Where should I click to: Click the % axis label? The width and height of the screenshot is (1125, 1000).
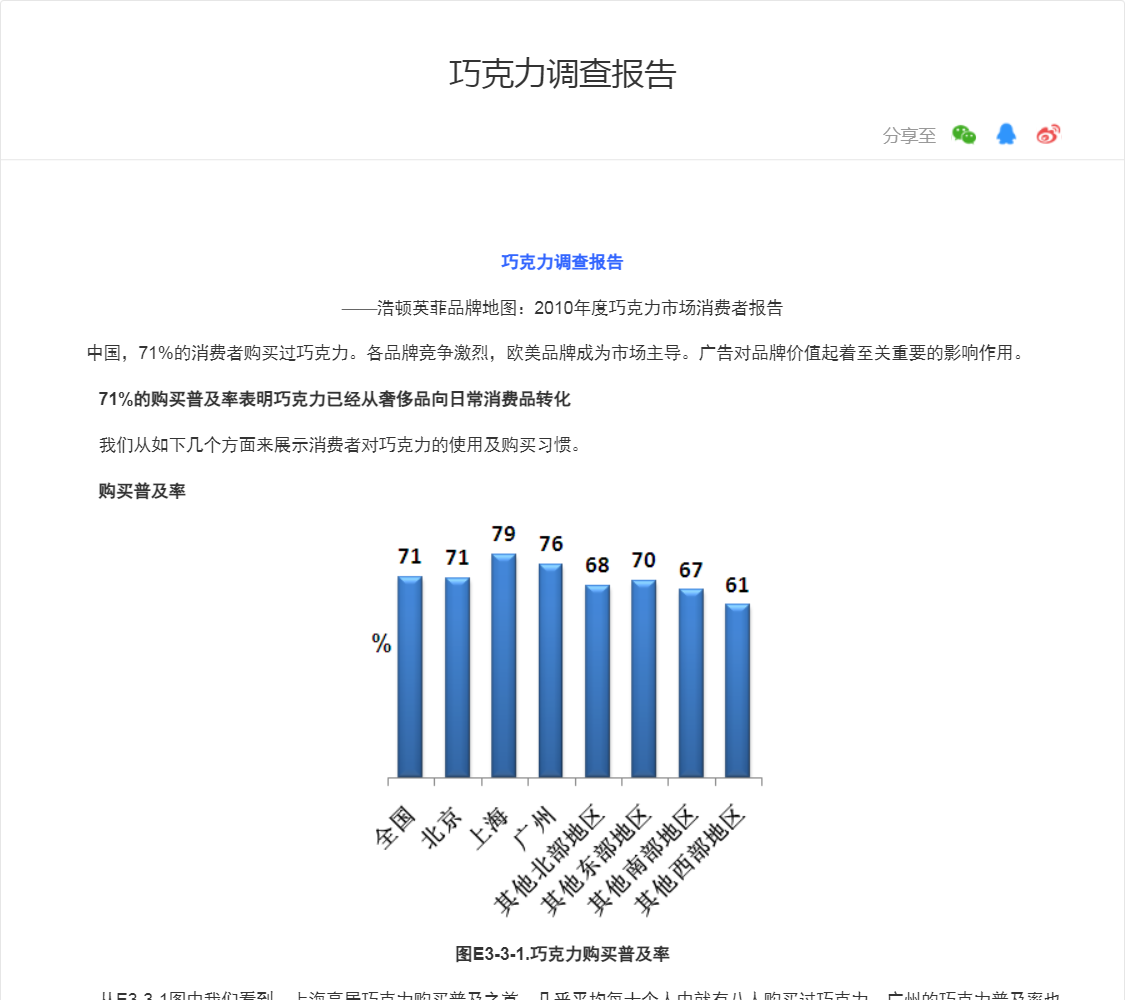(x=382, y=643)
